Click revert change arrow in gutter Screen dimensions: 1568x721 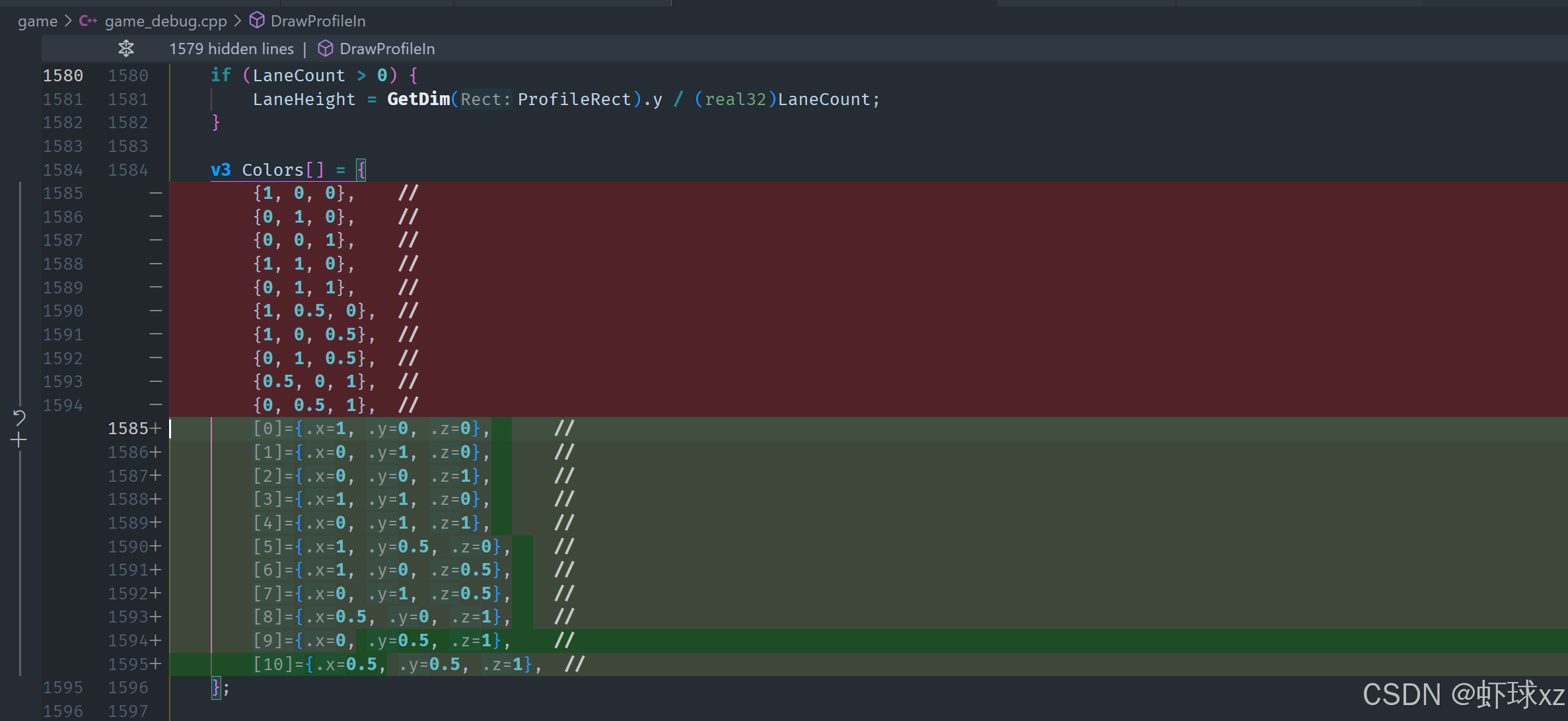(x=19, y=417)
